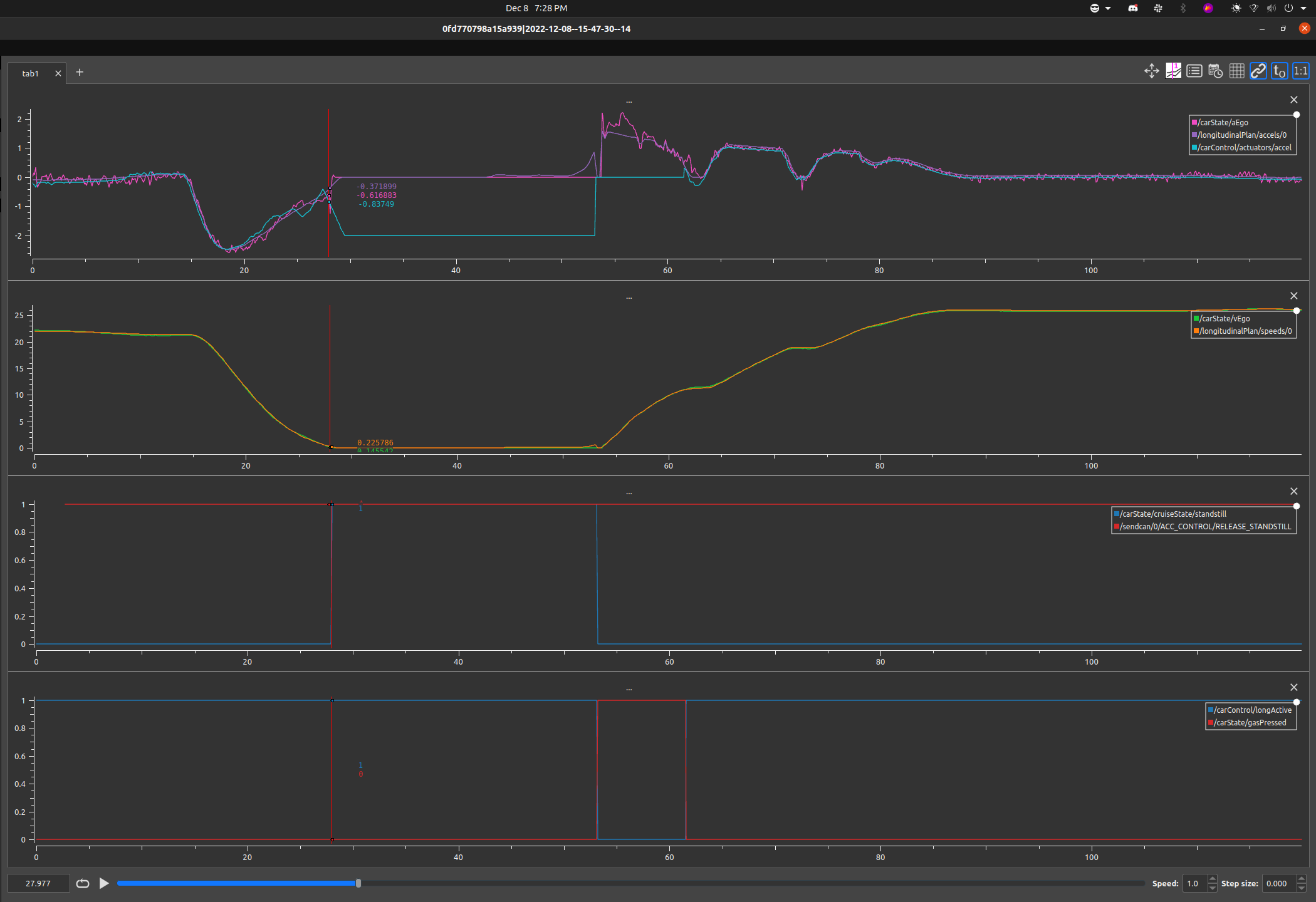
Task: Activate the 1:1 zoom ratio
Action: coord(1300,71)
